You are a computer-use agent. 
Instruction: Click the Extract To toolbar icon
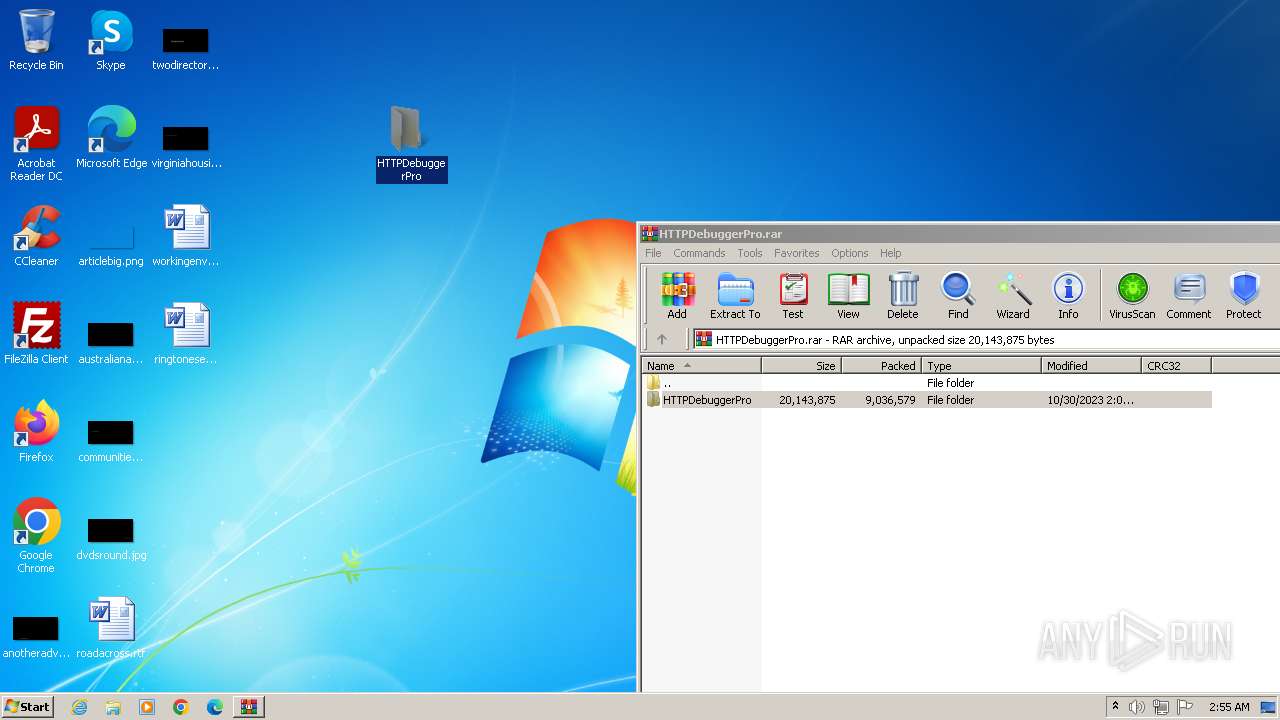pos(735,296)
